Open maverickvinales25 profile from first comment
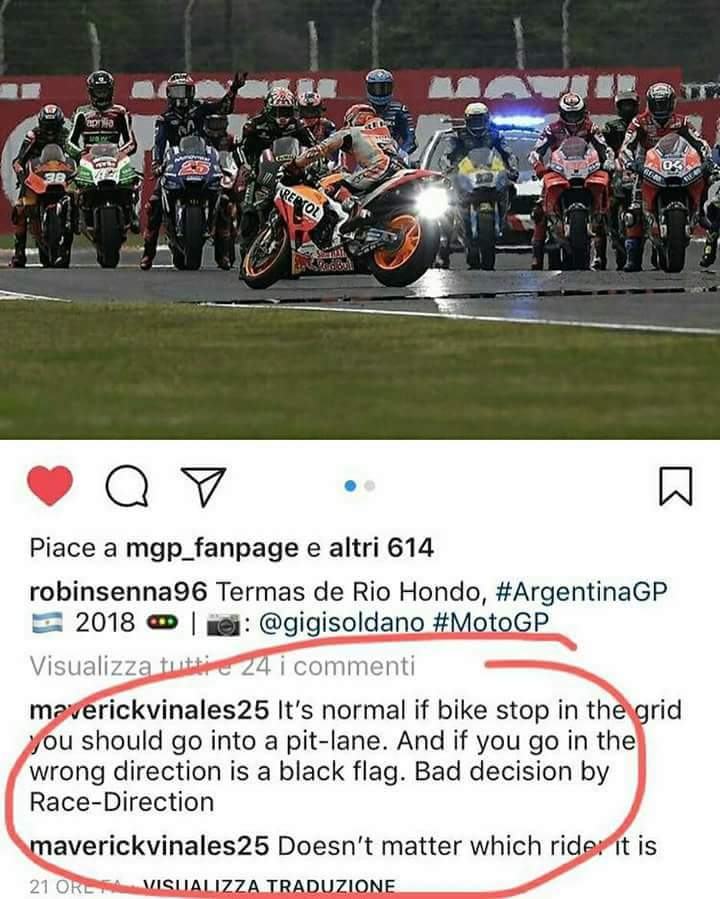 pos(149,710)
